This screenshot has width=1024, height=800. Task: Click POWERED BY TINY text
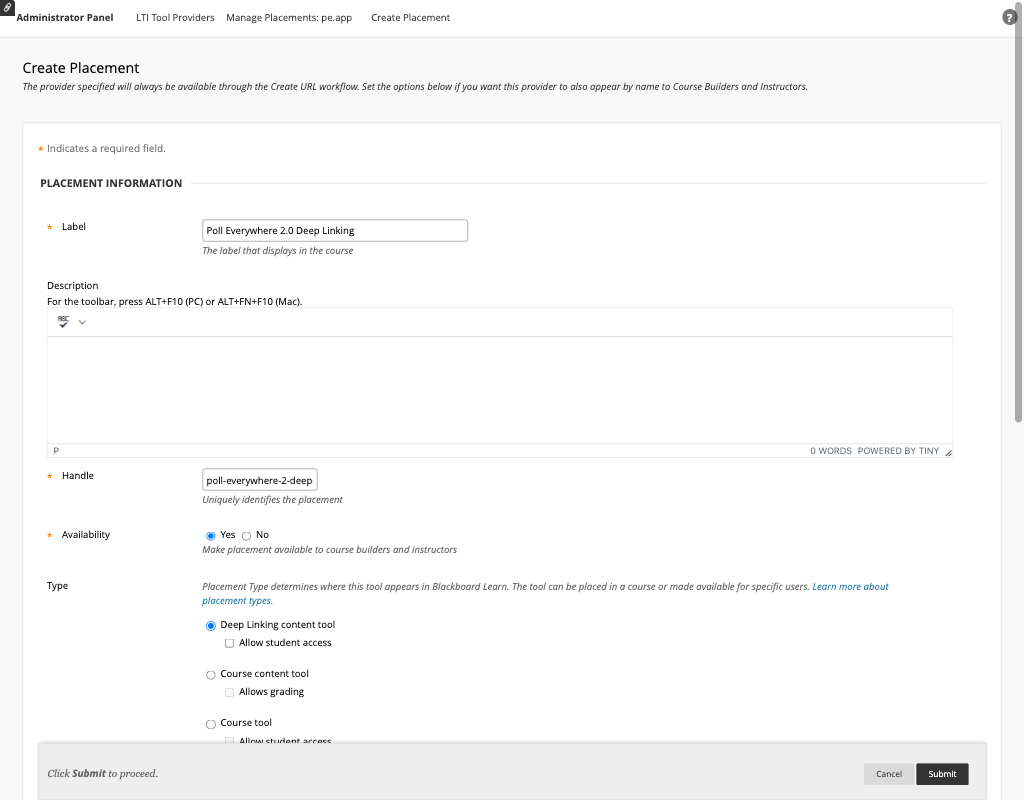pyautogui.click(x=898, y=451)
